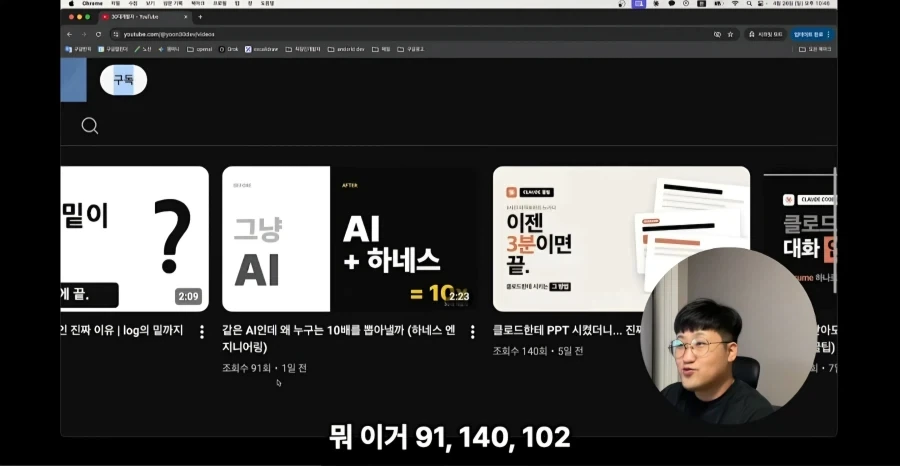900x466 pixels.
Task: Open the android dev bookmarks folder
Action: click(346, 49)
